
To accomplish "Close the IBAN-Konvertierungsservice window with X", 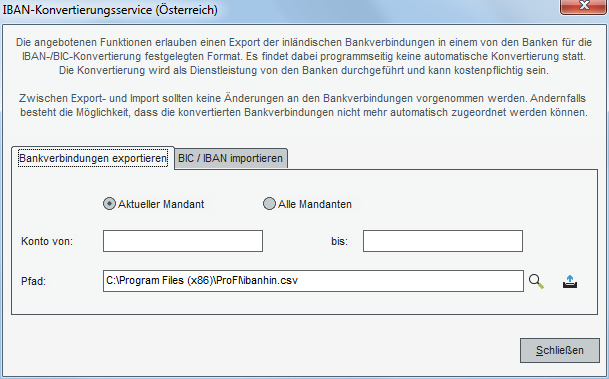I will tap(584, 6).
